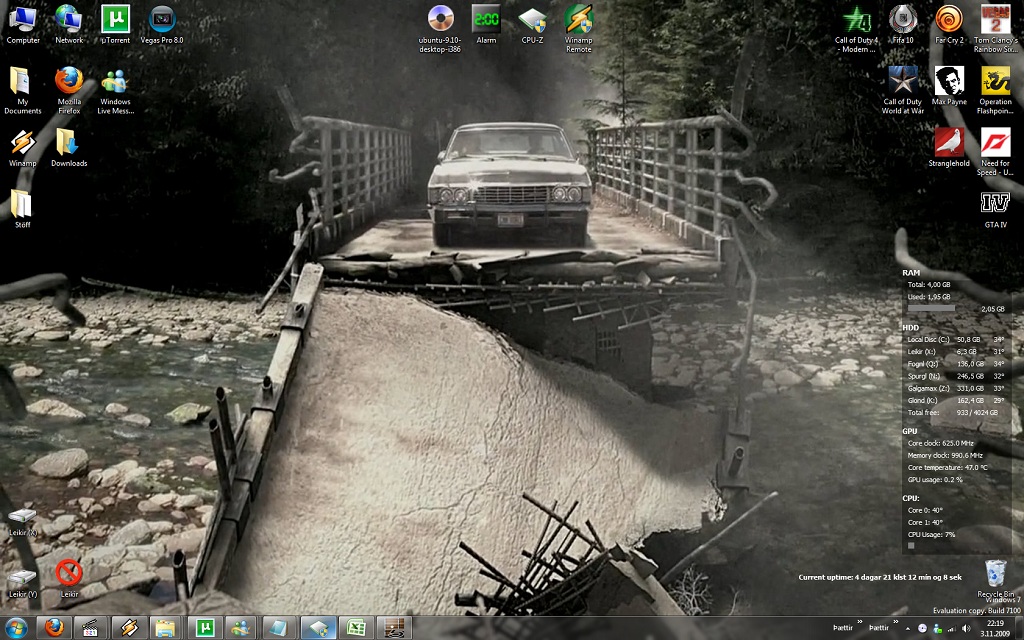Open Windows Live Messenger desktop shortcut
Image resolution: width=1024 pixels, height=640 pixels.
116,91
